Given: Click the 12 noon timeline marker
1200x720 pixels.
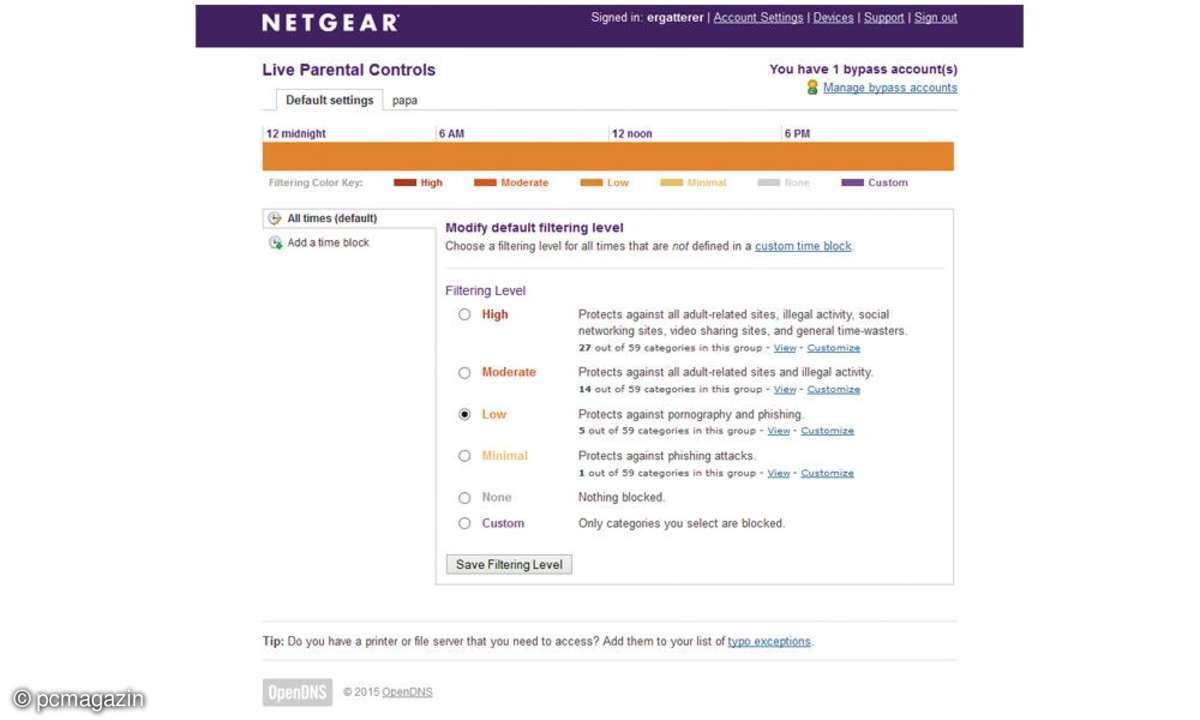Looking at the screenshot, I should pyautogui.click(x=632, y=134).
